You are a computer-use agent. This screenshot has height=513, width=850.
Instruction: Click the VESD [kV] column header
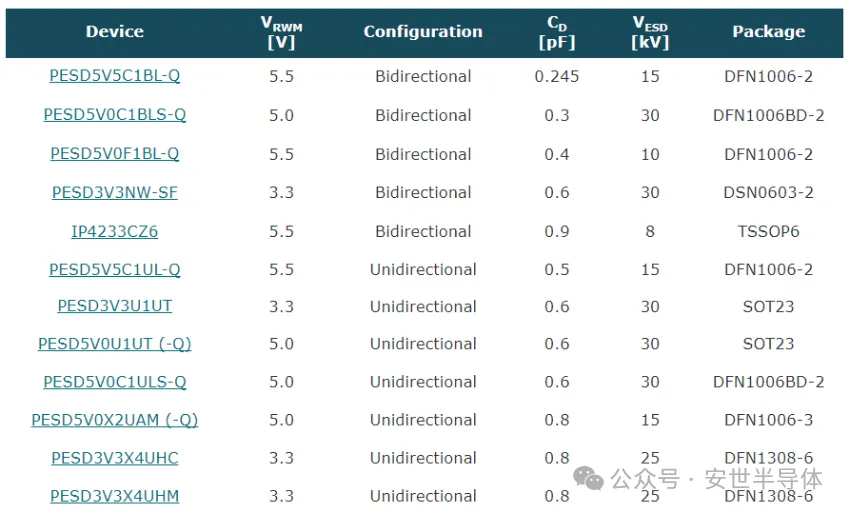click(x=650, y=32)
